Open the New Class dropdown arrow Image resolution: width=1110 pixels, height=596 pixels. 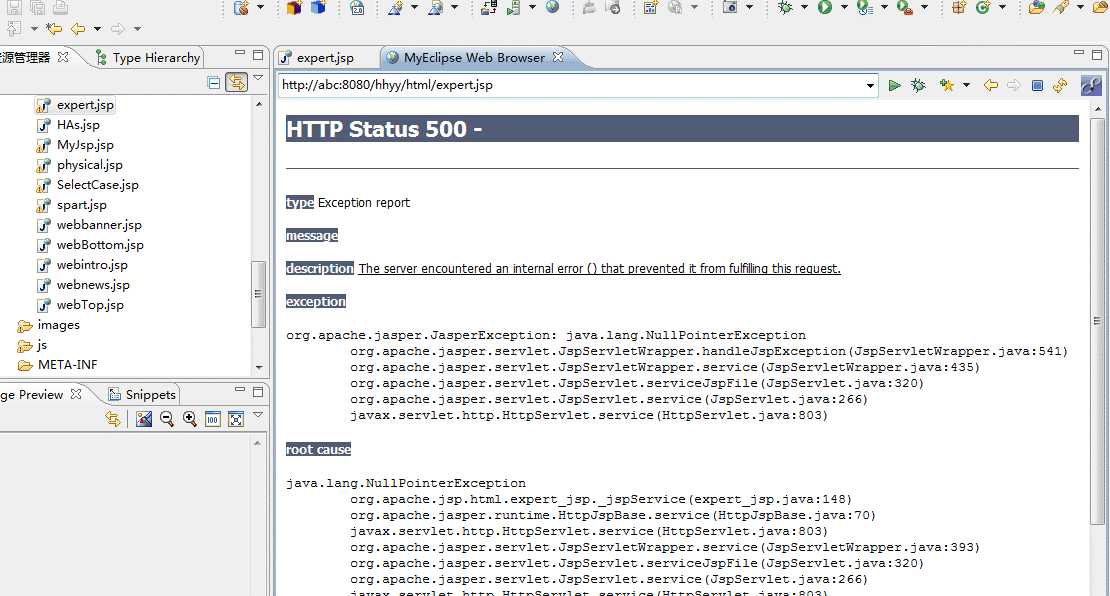point(1001,8)
